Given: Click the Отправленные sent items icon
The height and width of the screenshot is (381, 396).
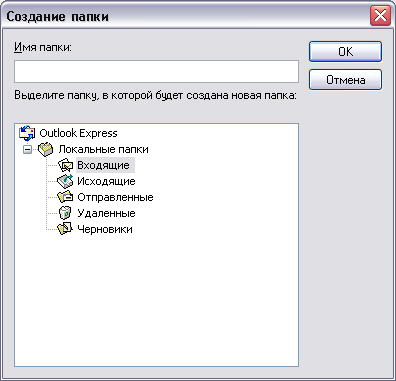Looking at the screenshot, I should pos(65,197).
